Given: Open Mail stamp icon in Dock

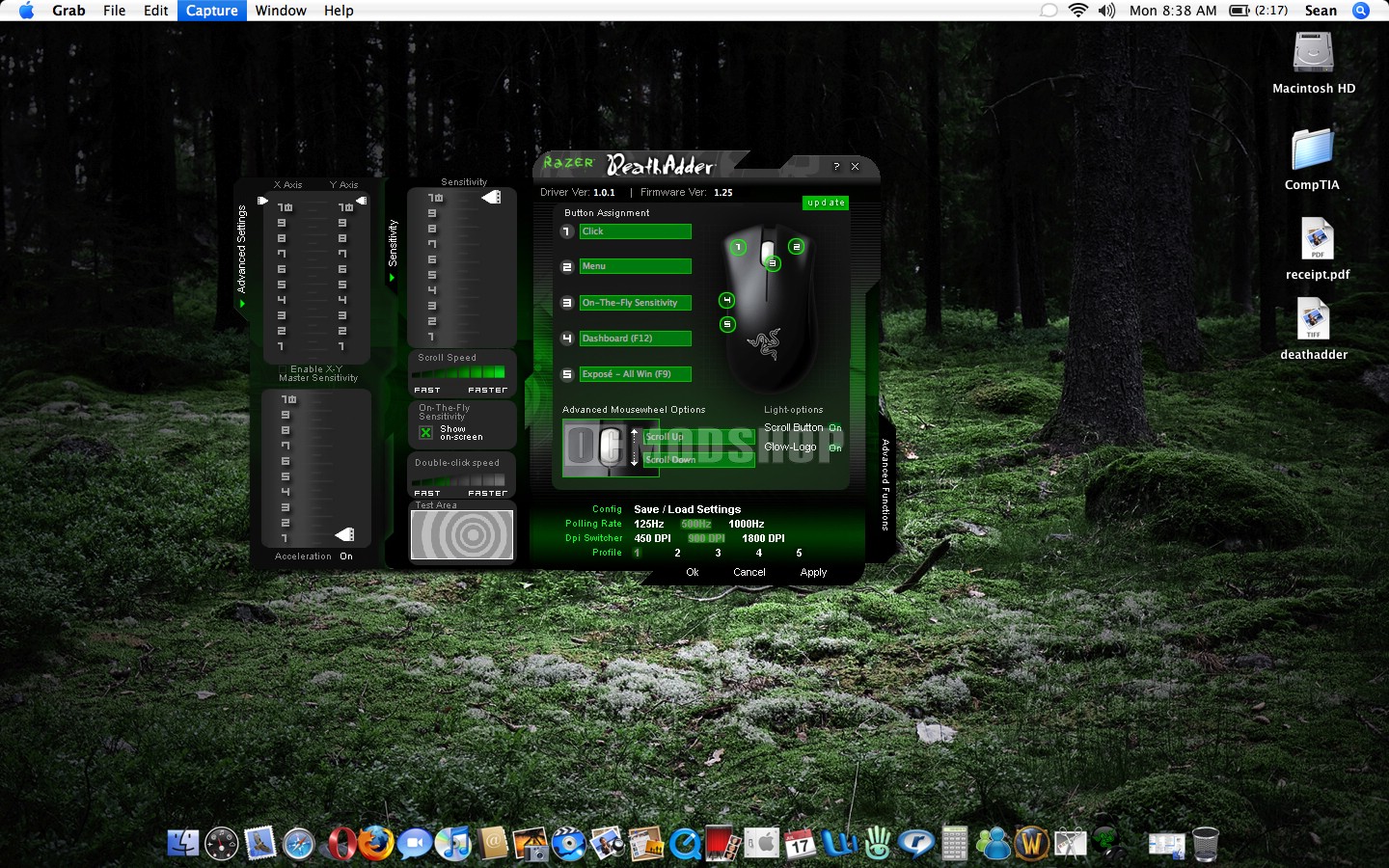Looking at the screenshot, I should 260,843.
